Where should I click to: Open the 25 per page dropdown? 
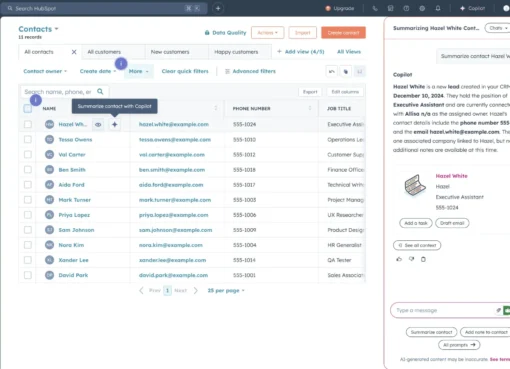click(x=226, y=291)
